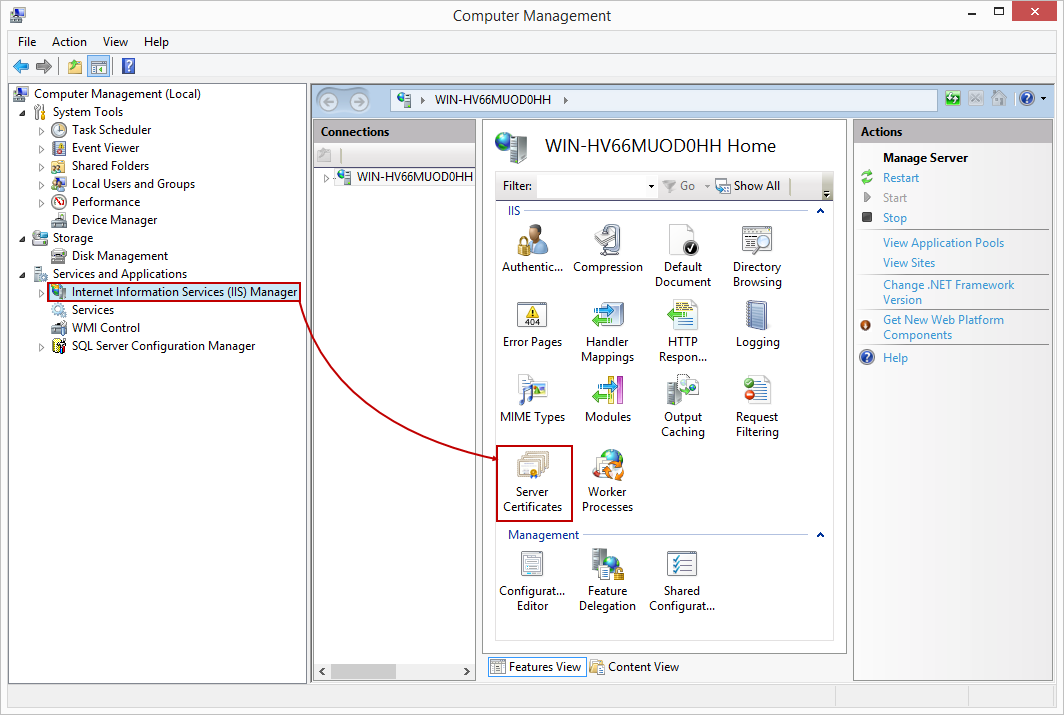Image resolution: width=1064 pixels, height=715 pixels.
Task: Expand the Task Scheduler node
Action: tap(41, 130)
